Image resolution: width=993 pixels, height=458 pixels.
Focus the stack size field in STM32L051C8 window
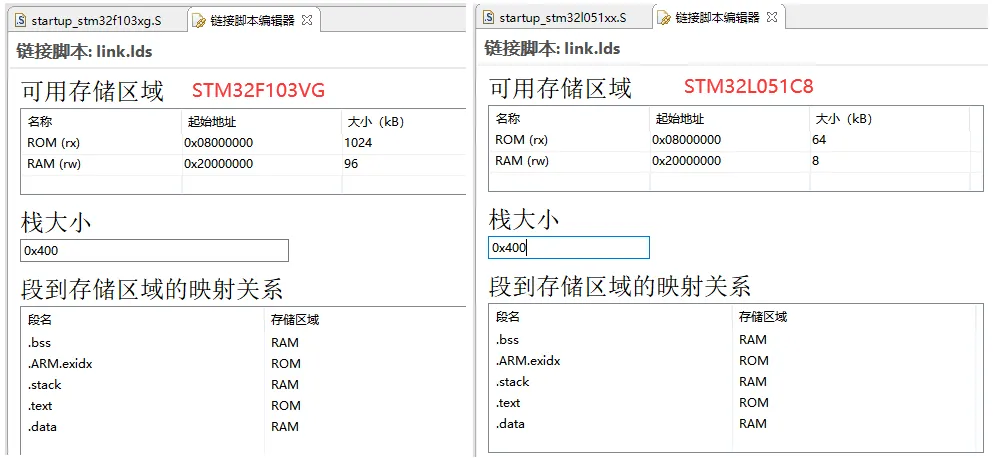(569, 248)
